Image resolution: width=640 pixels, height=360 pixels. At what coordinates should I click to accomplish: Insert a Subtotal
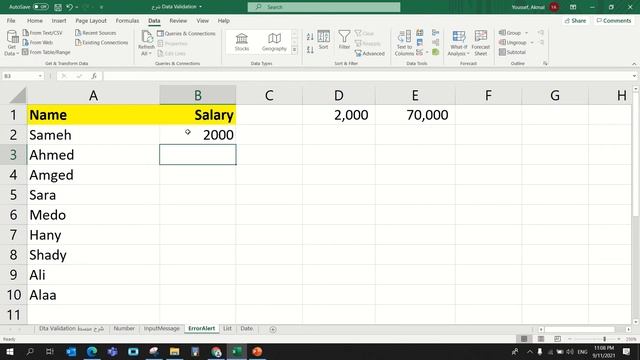pyautogui.click(x=512, y=52)
